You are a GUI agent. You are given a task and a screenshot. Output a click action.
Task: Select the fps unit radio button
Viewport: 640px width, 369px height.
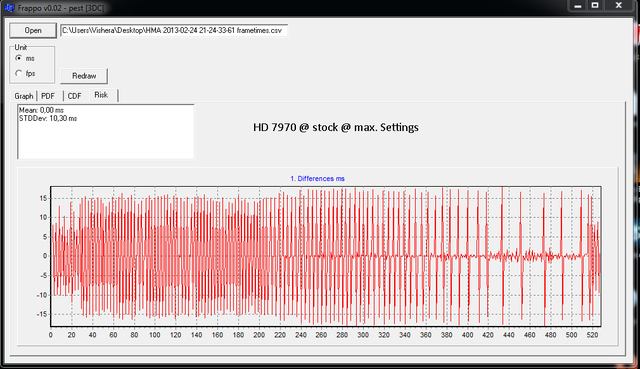coord(18,73)
